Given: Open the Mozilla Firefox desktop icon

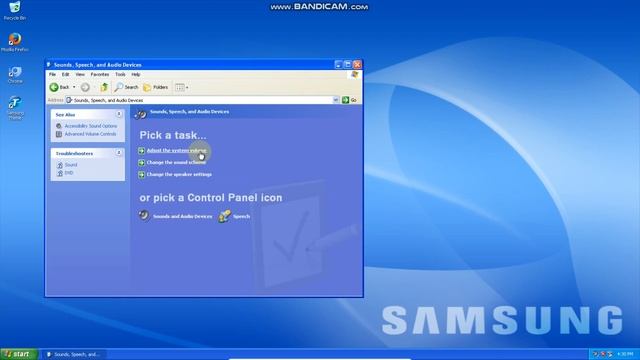Looking at the screenshot, I should coord(15,42).
